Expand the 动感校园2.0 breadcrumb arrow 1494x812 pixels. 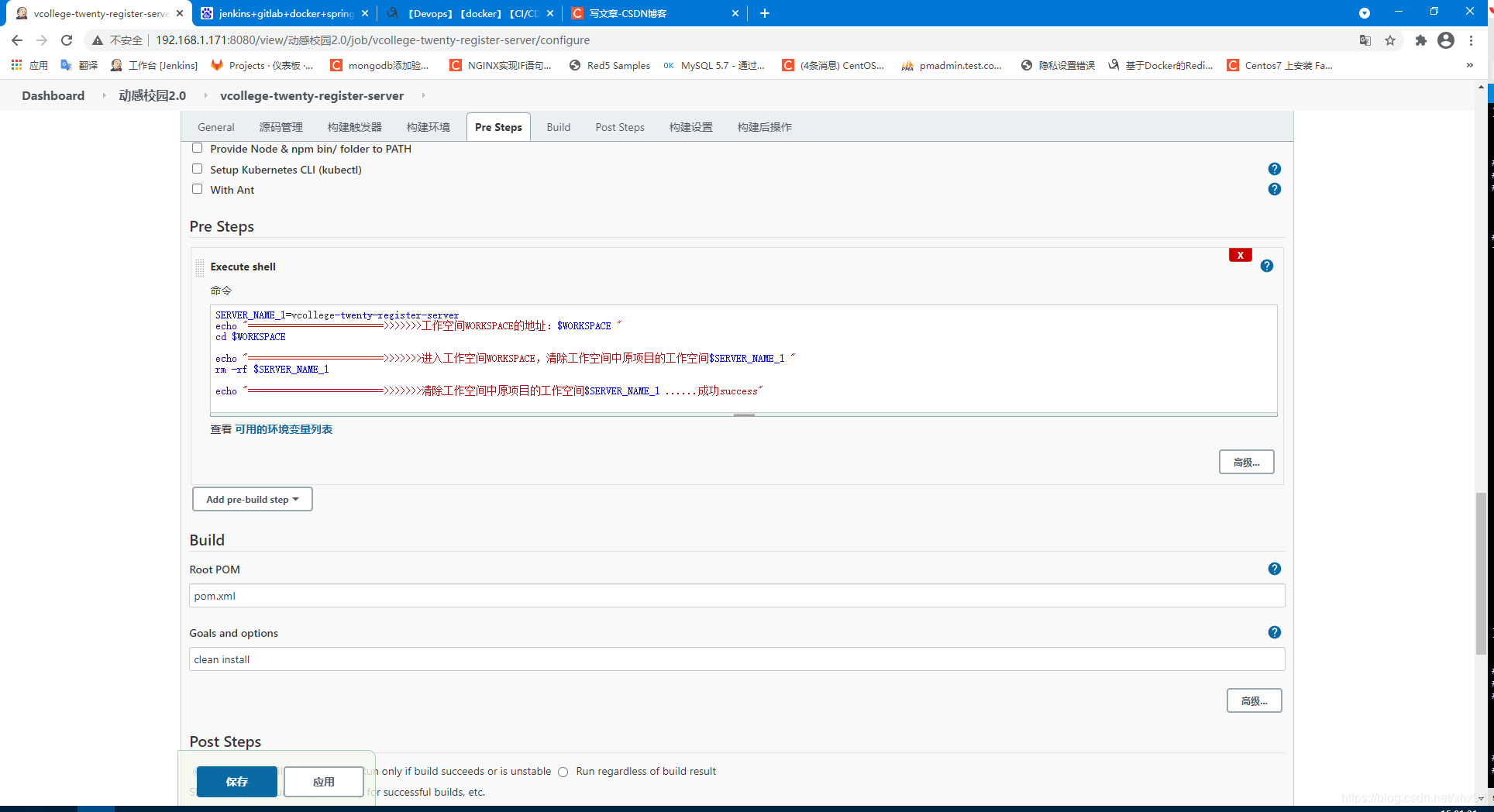pyautogui.click(x=205, y=95)
